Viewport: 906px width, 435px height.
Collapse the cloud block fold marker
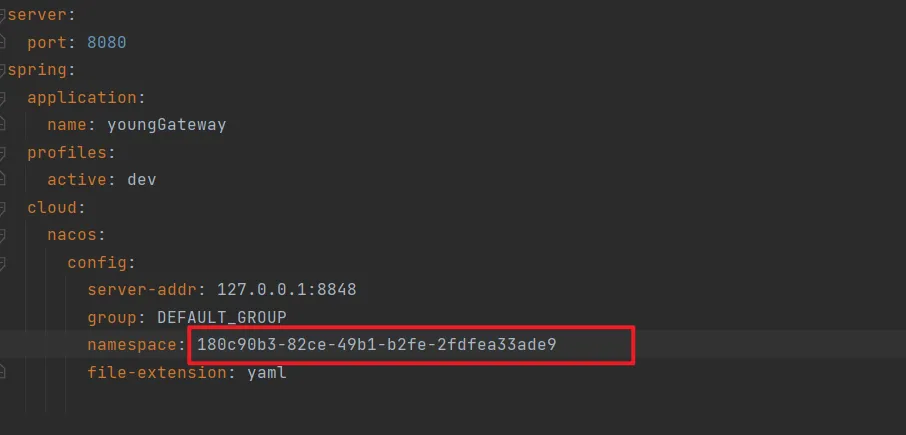tap(4, 208)
